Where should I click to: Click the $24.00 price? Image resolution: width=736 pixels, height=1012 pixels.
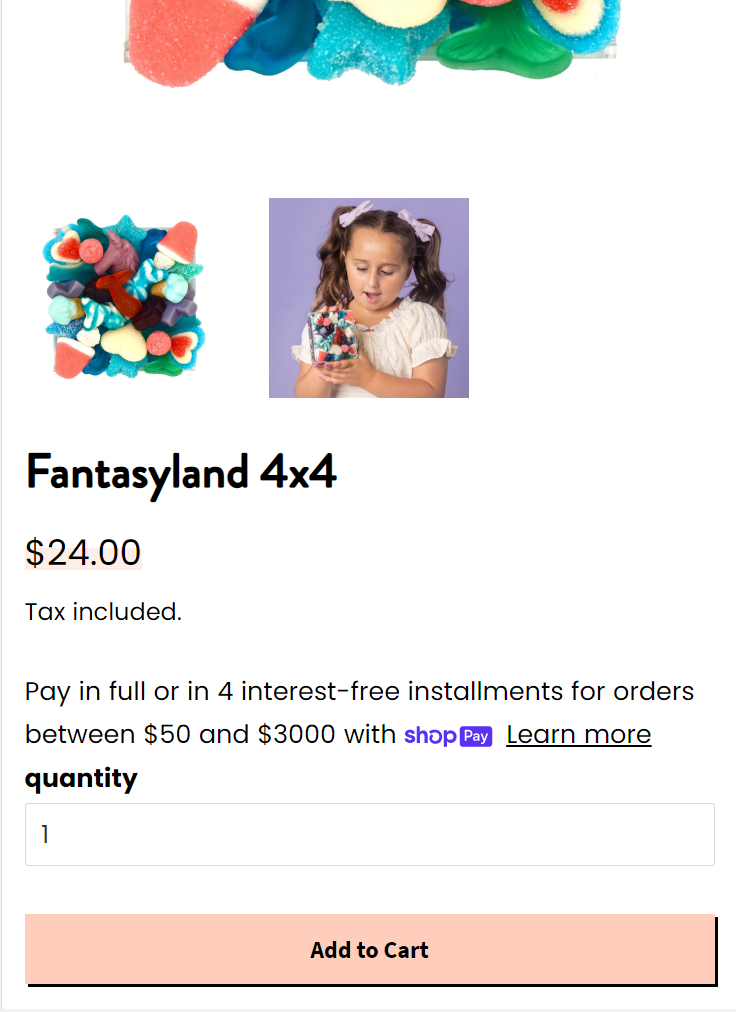click(x=83, y=552)
